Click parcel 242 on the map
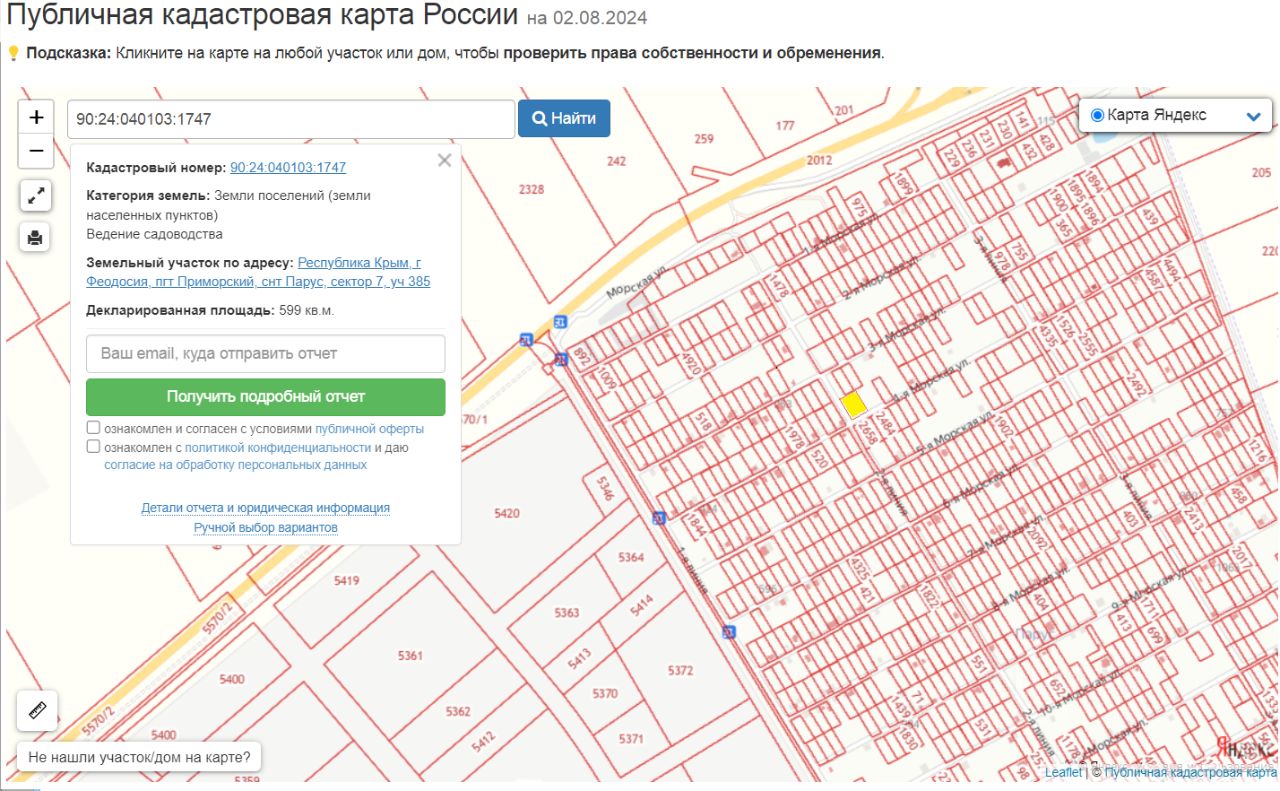The width and height of the screenshot is (1280, 791). pos(616,161)
